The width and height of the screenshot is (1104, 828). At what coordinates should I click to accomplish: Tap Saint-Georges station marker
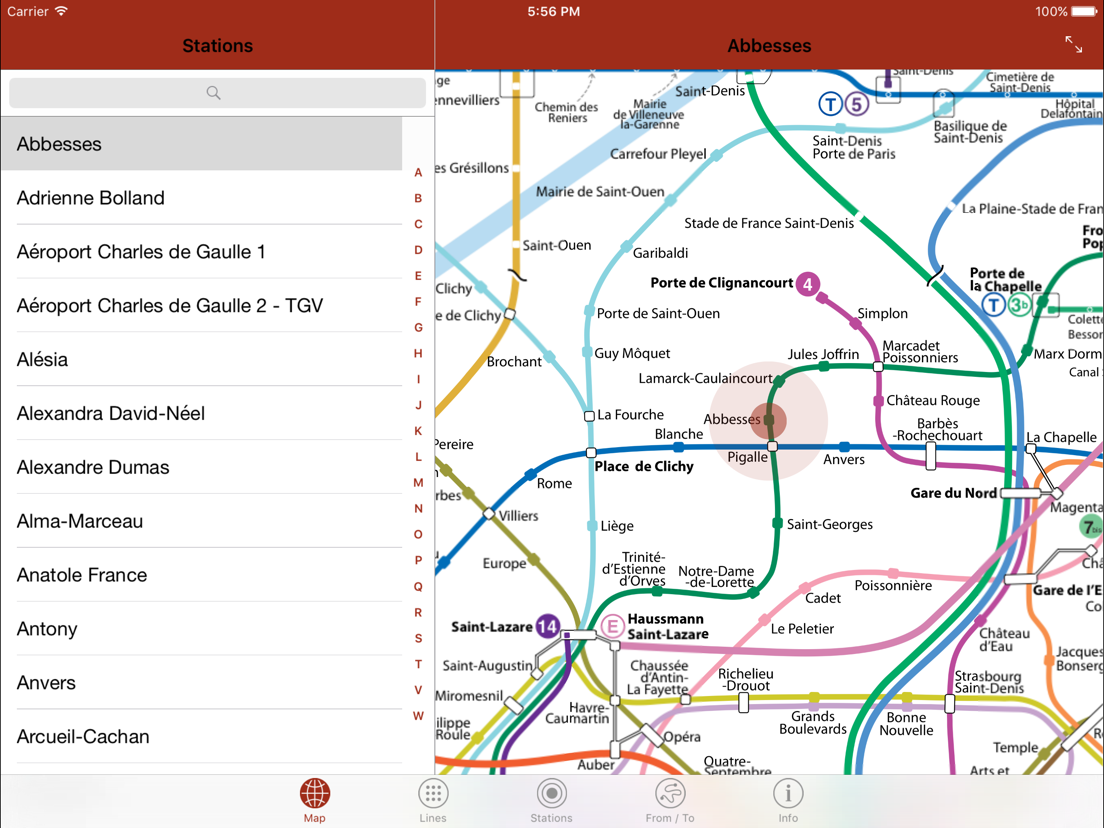coord(777,523)
